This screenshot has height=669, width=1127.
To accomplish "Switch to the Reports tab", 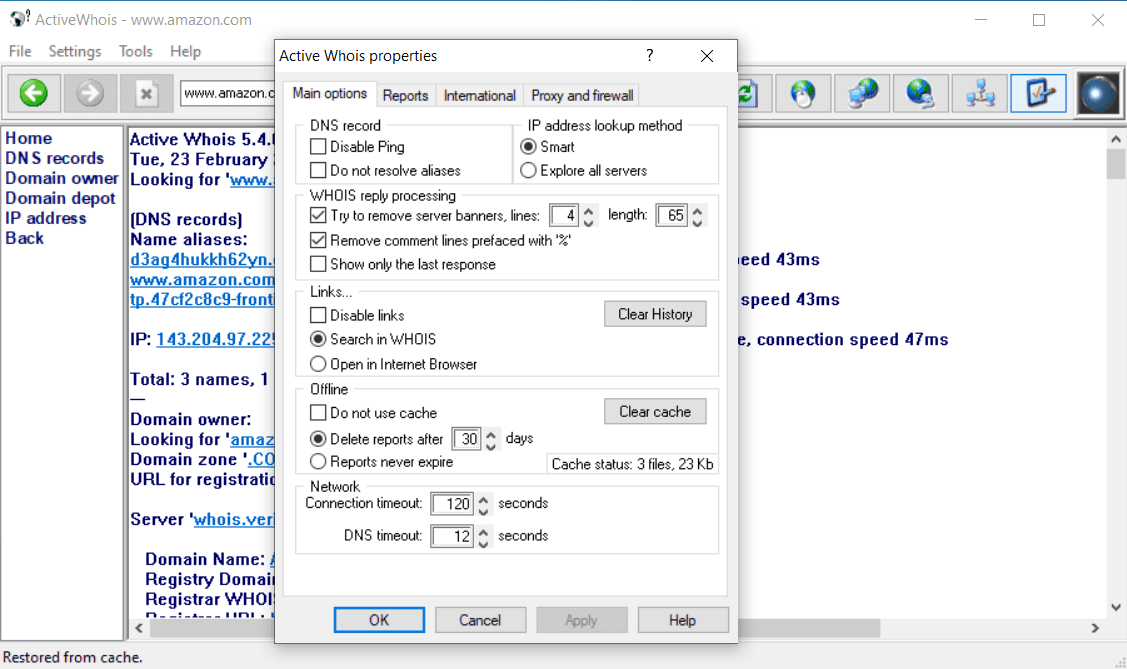I will tap(405, 96).
